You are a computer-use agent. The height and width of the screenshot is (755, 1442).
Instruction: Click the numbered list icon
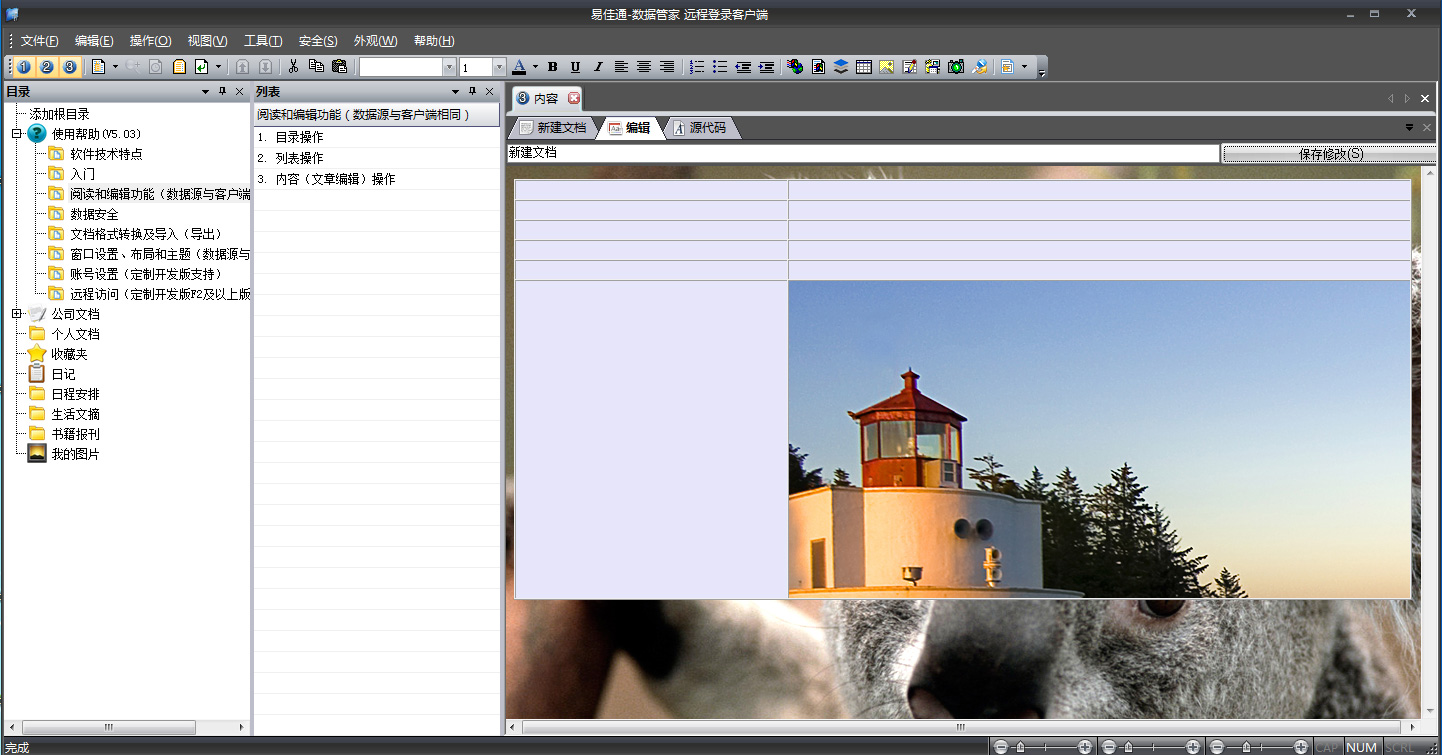[x=697, y=67]
